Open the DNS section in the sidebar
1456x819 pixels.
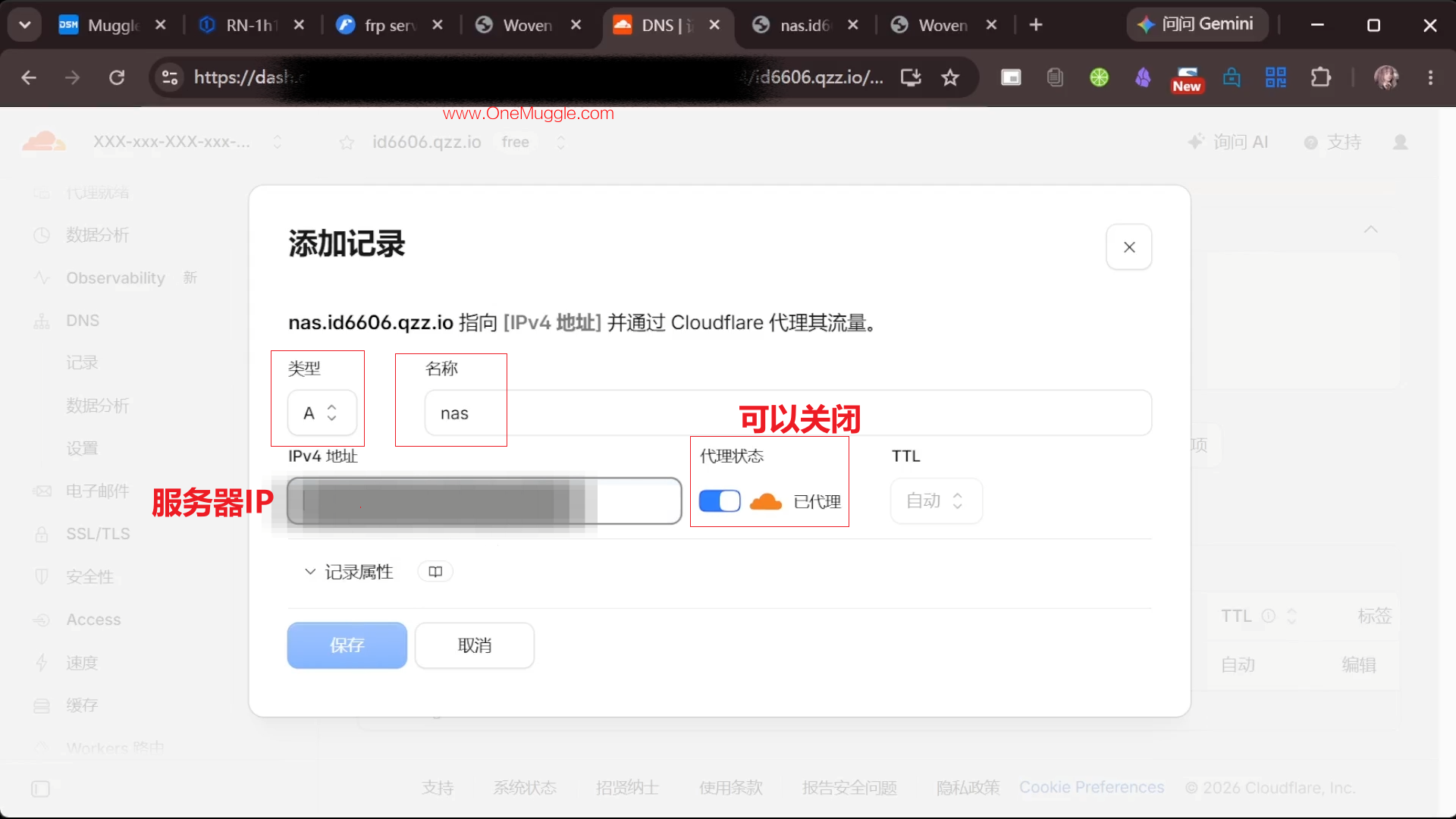click(82, 321)
